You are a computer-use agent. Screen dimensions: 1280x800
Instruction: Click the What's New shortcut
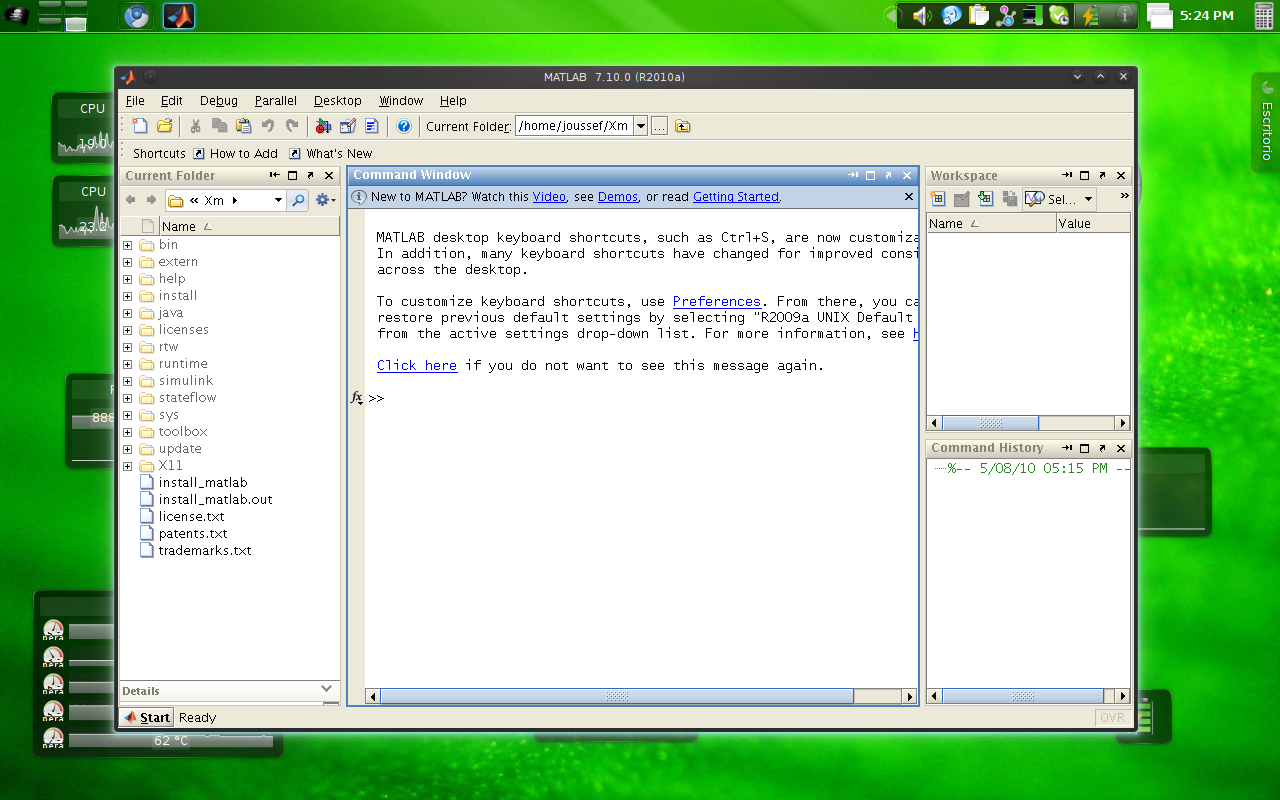[x=330, y=154]
